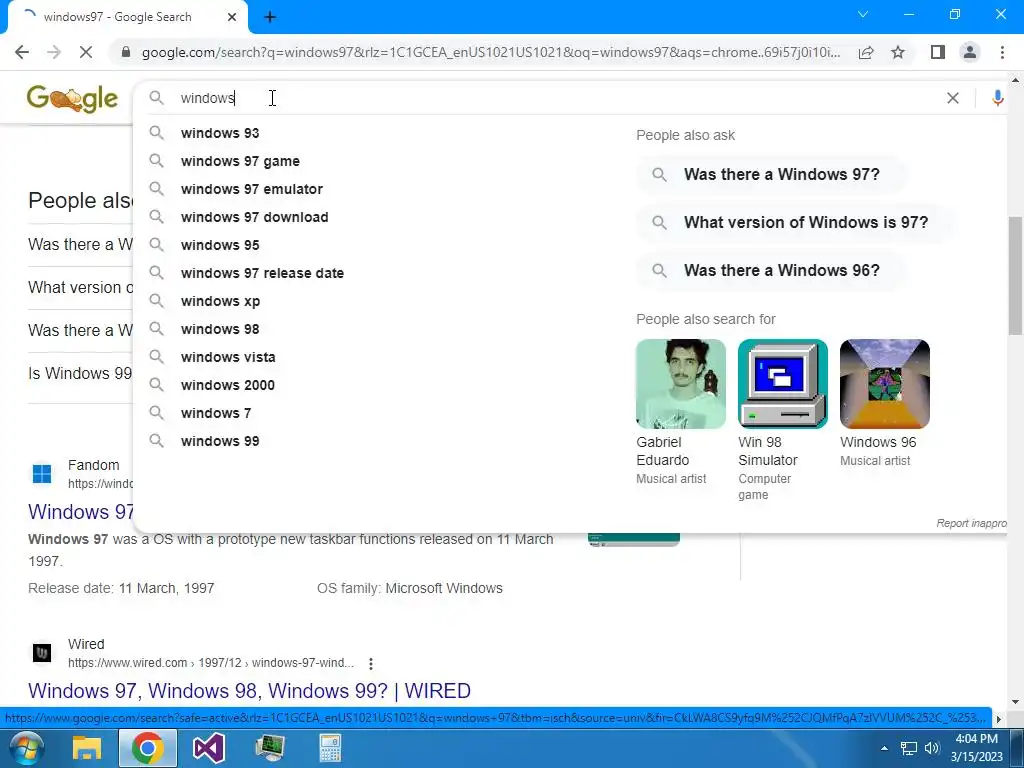This screenshot has width=1024, height=768.
Task: Show hidden system tray icons
Action: [x=884, y=748]
